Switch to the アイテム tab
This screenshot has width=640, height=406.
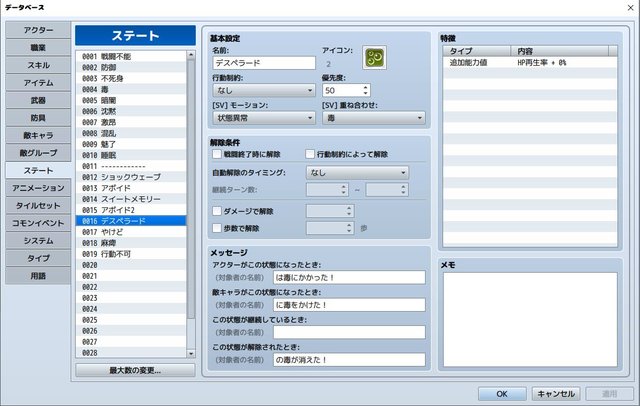click(x=38, y=83)
